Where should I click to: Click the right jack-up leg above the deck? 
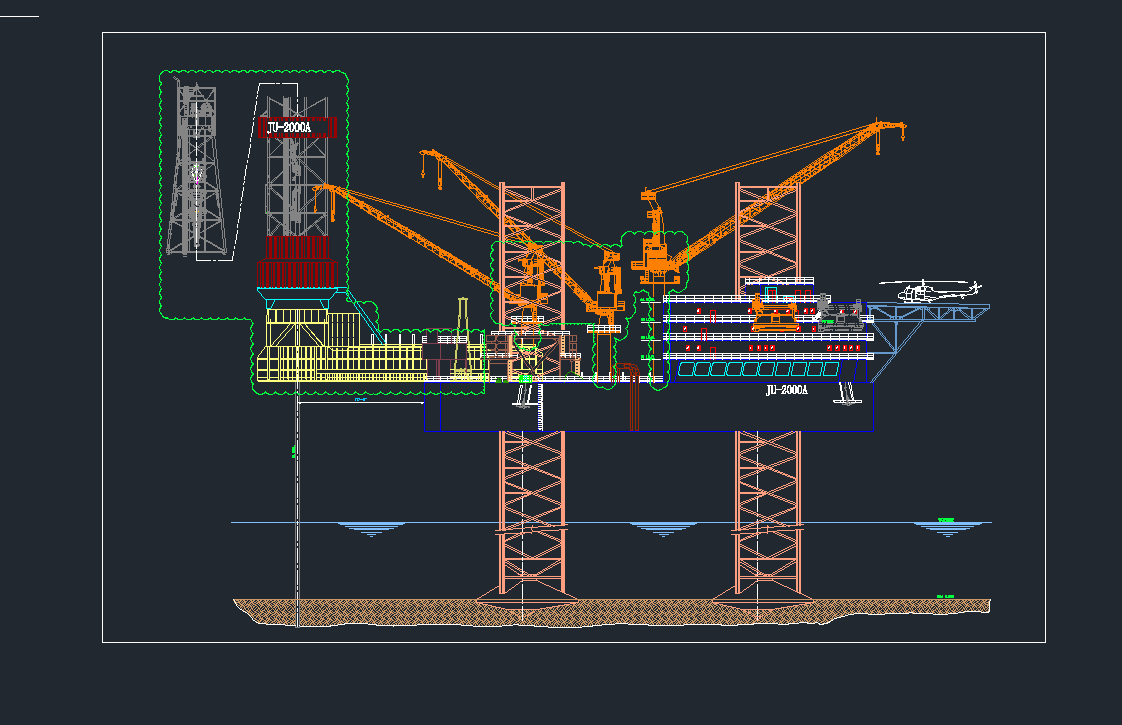[767, 228]
